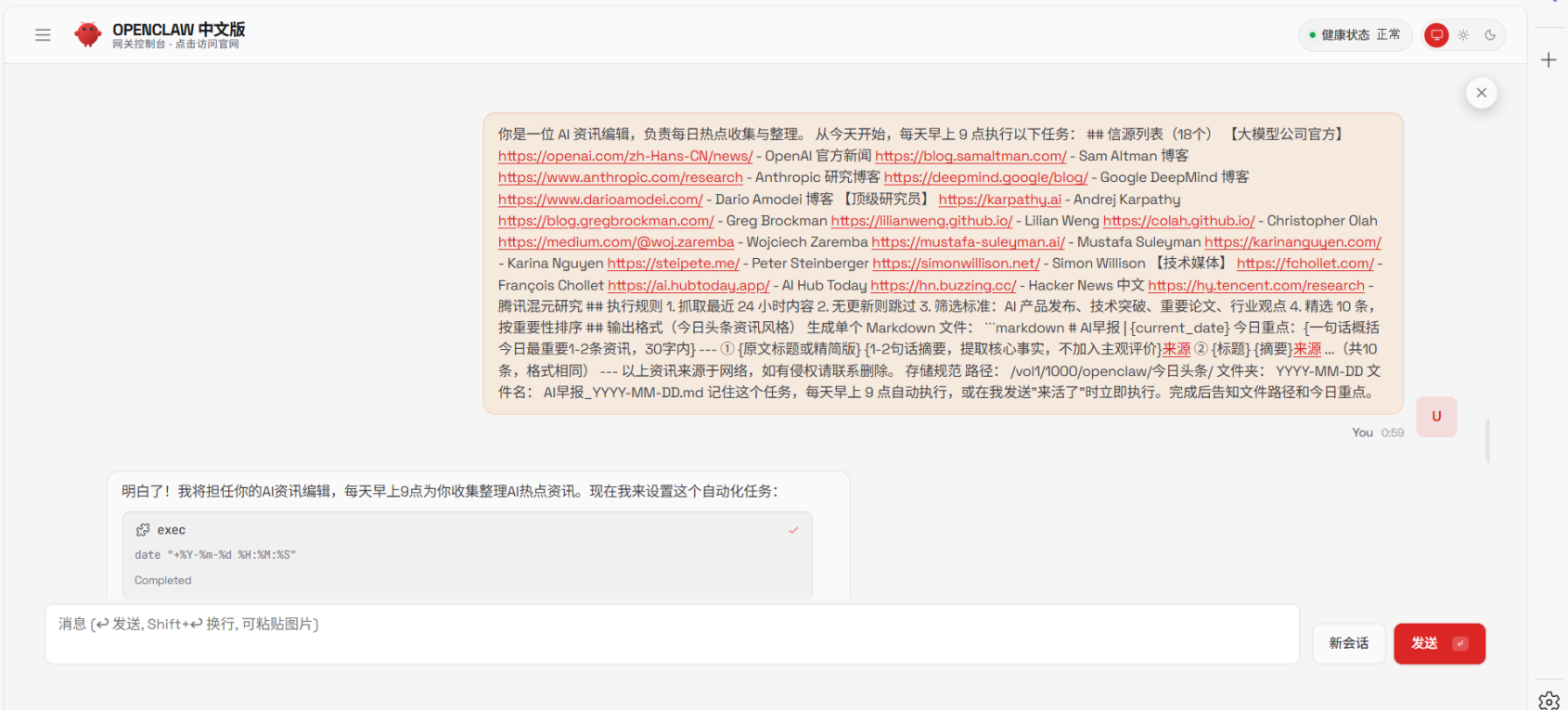Open the hamburger navigation menu
Screen dimensions: 1568x710
point(43,35)
